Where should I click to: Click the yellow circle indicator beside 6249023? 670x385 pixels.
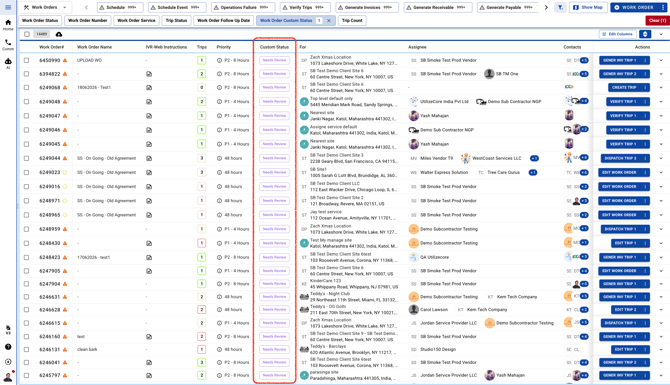coord(65,173)
